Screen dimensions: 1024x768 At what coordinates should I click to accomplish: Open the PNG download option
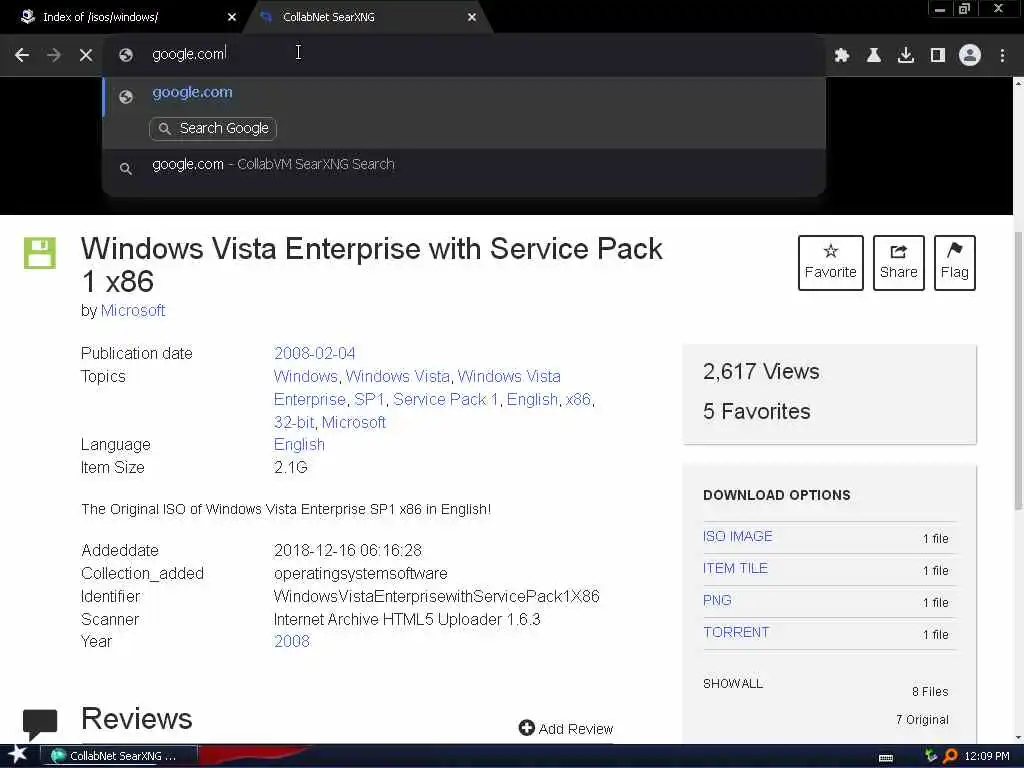click(717, 600)
